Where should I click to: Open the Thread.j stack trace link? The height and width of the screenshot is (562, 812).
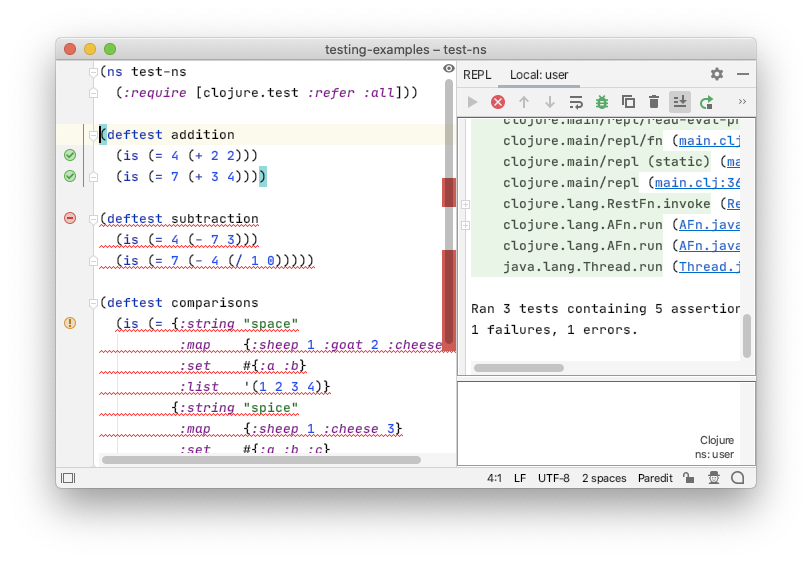point(709,267)
